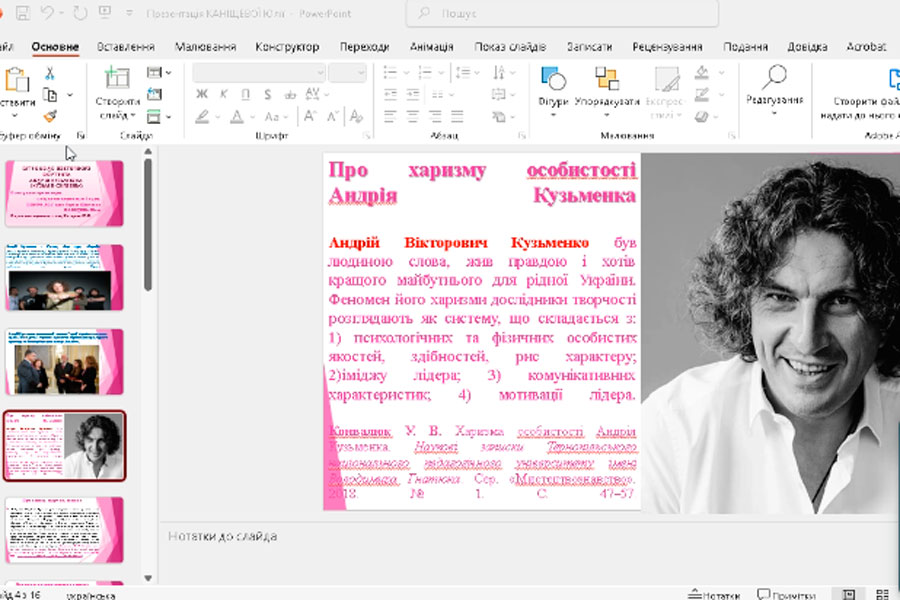
Task: Toggle bold Ж formatting
Action: (201, 94)
